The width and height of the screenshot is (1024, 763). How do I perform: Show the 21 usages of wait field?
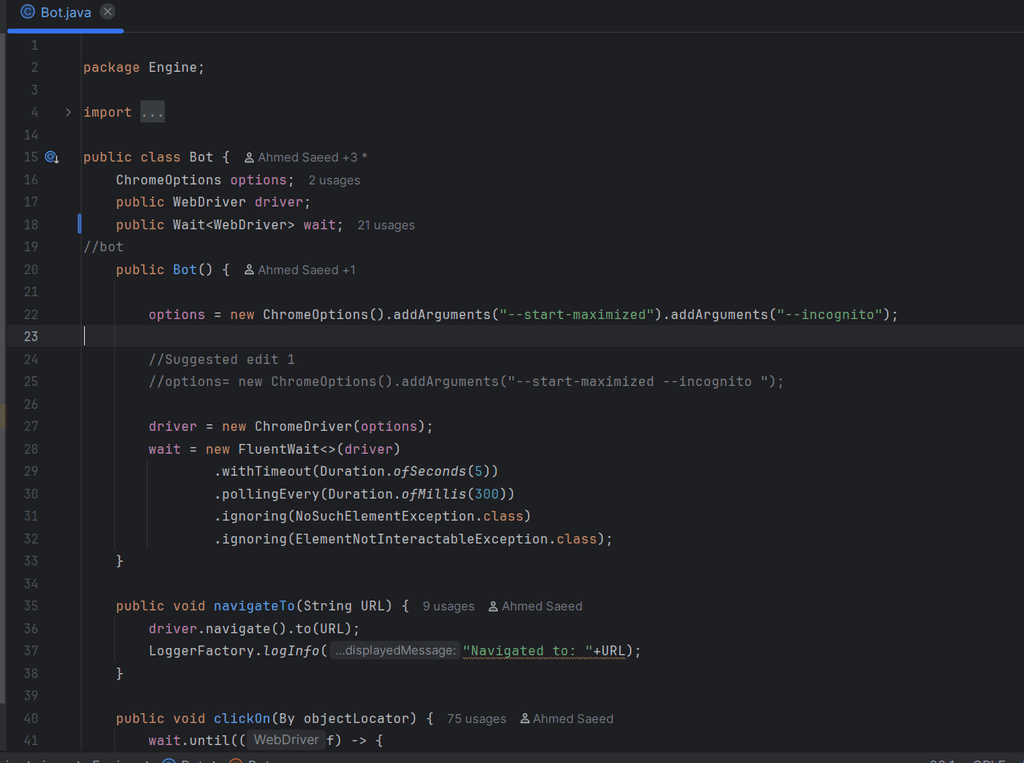click(386, 226)
